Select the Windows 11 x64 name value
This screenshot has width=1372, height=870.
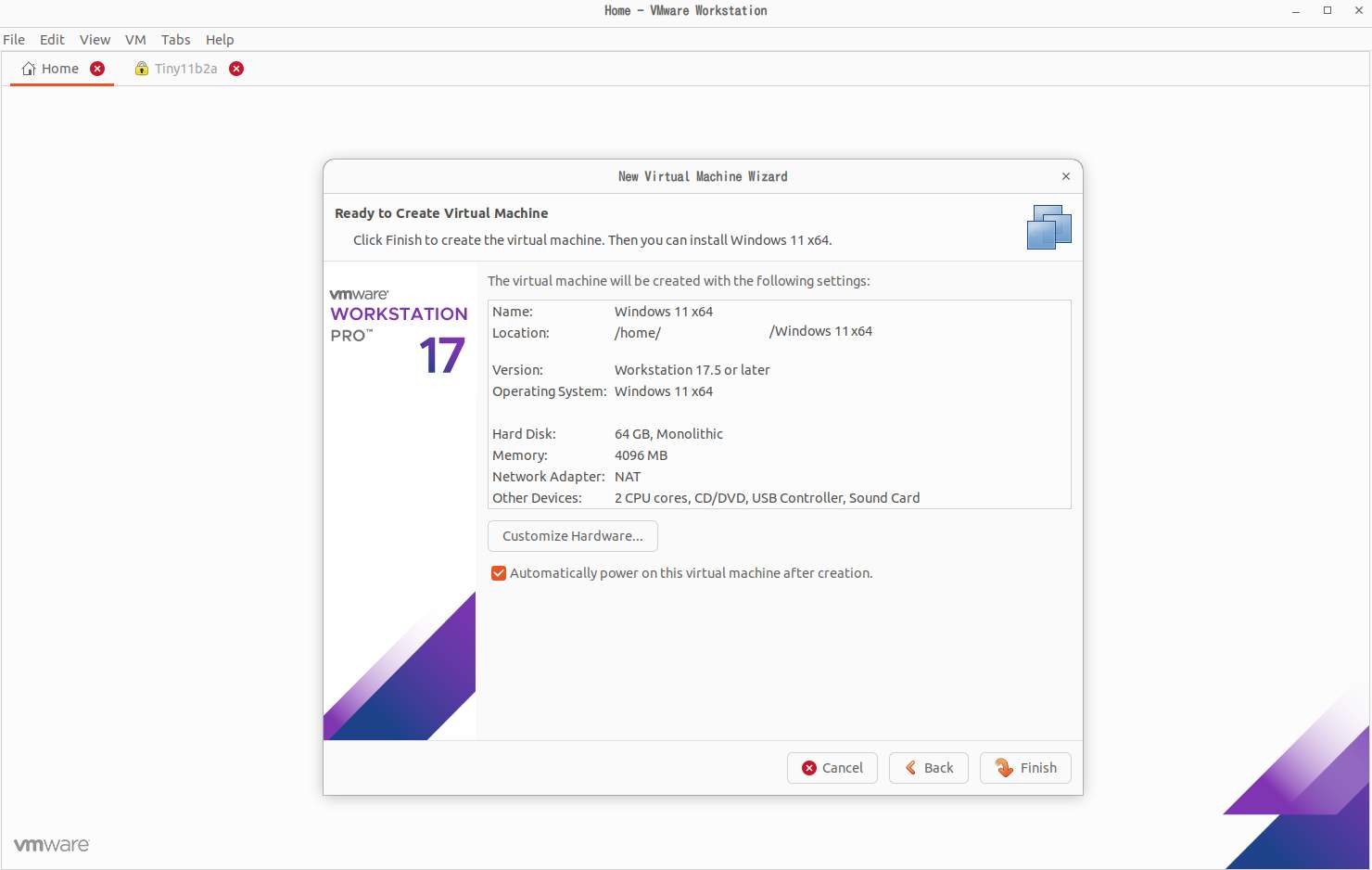point(664,312)
